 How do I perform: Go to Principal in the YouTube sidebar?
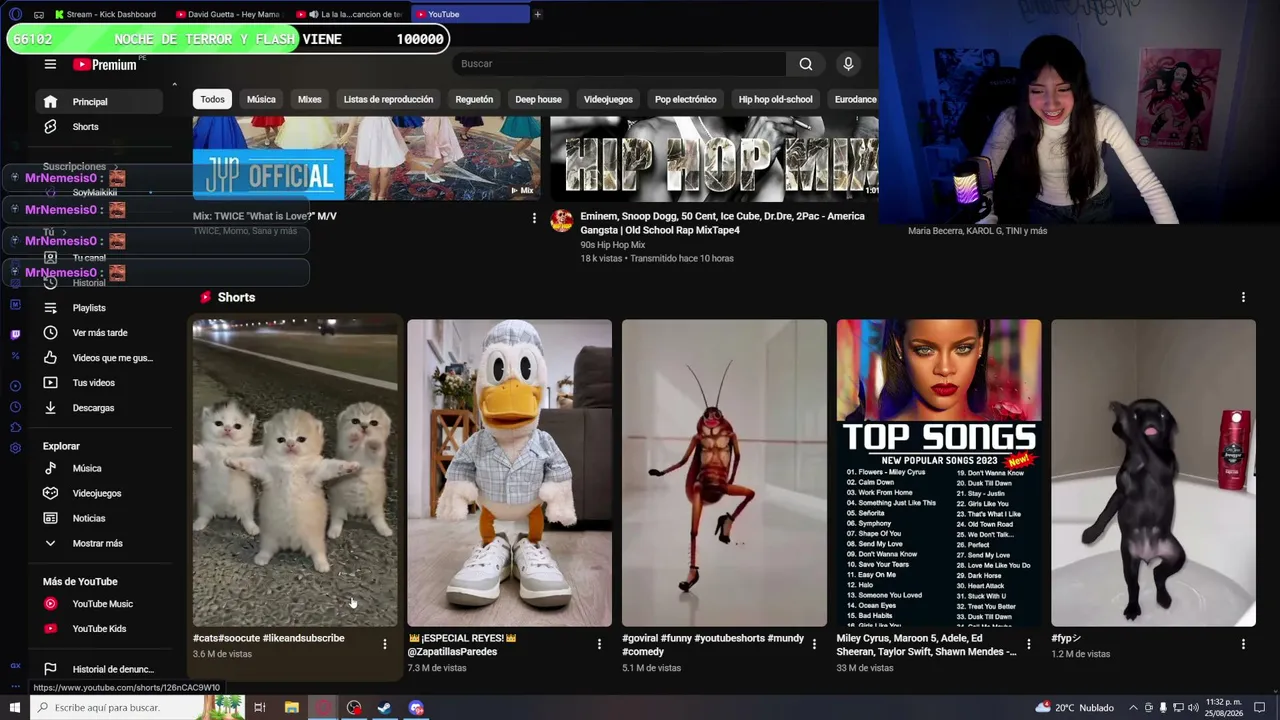coord(99,102)
